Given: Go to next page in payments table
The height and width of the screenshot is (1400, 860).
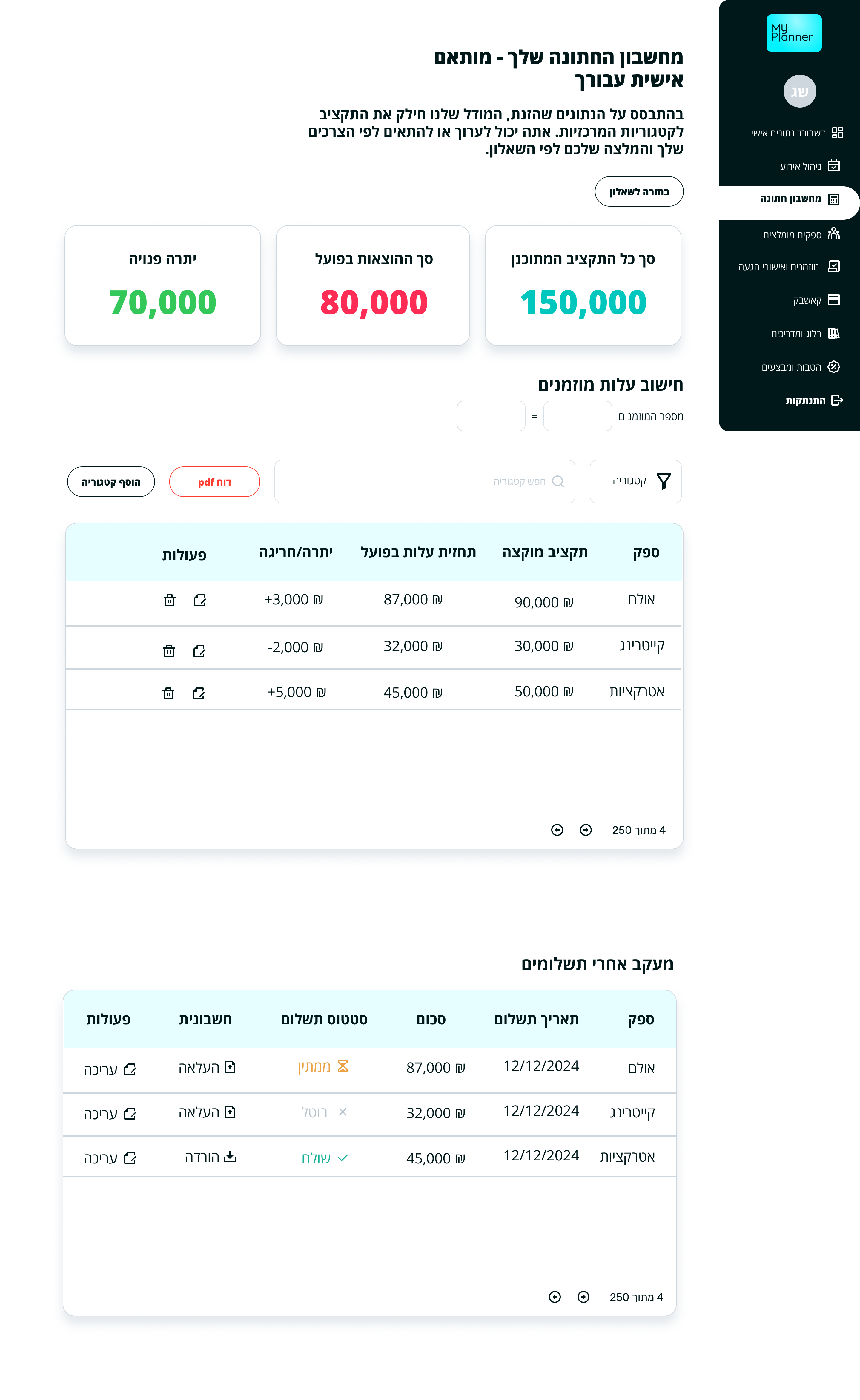Looking at the screenshot, I should [555, 1297].
